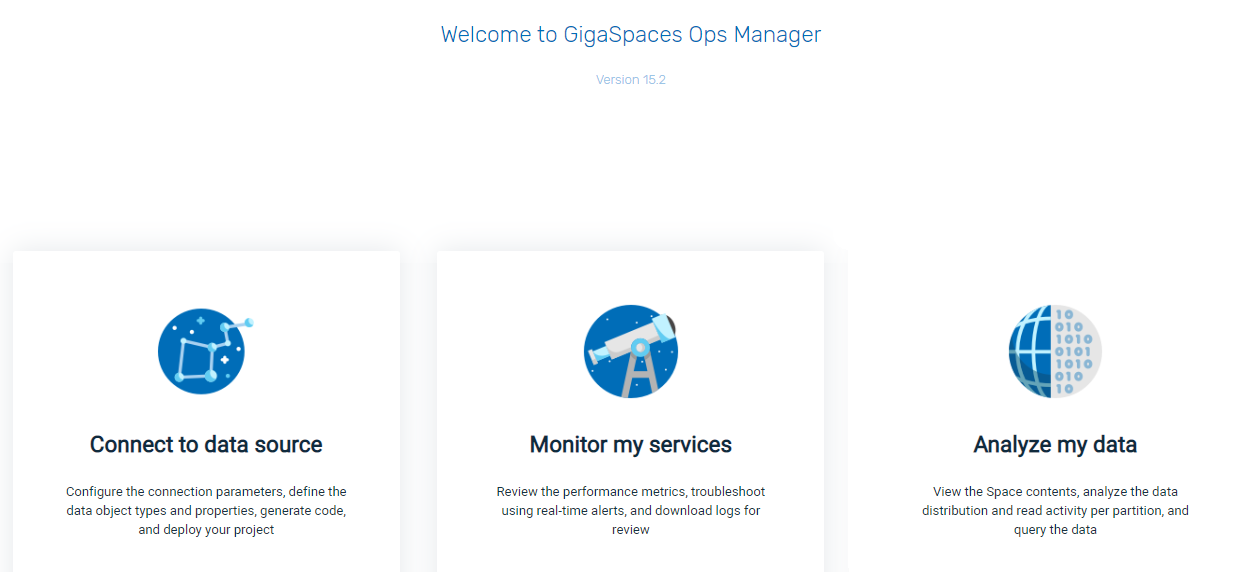
Task: Click the "Welcome to GigaSpaces Ops Manager" title
Action: pyautogui.click(x=631, y=35)
